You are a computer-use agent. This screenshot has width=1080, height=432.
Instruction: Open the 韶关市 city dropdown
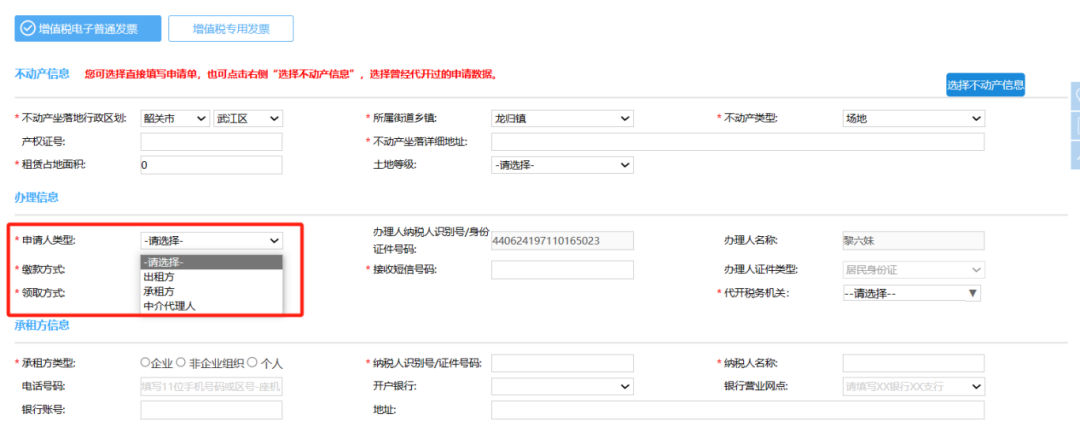point(174,119)
